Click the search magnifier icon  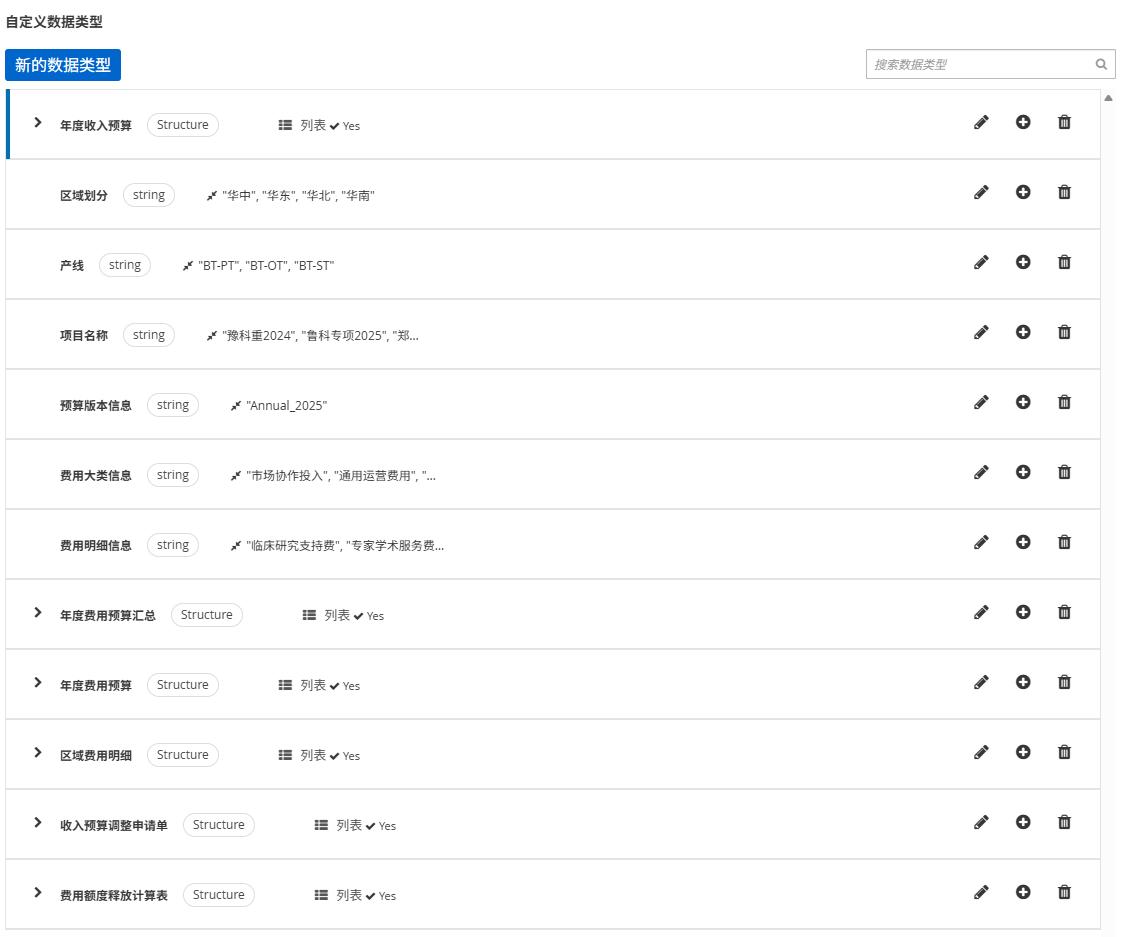click(x=1101, y=64)
